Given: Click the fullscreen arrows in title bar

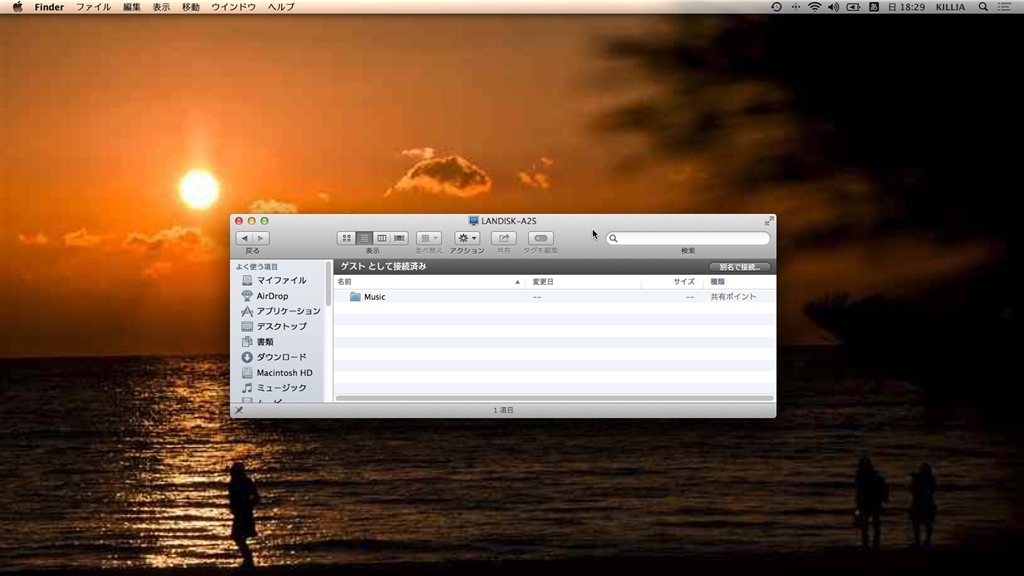Looking at the screenshot, I should (x=769, y=221).
